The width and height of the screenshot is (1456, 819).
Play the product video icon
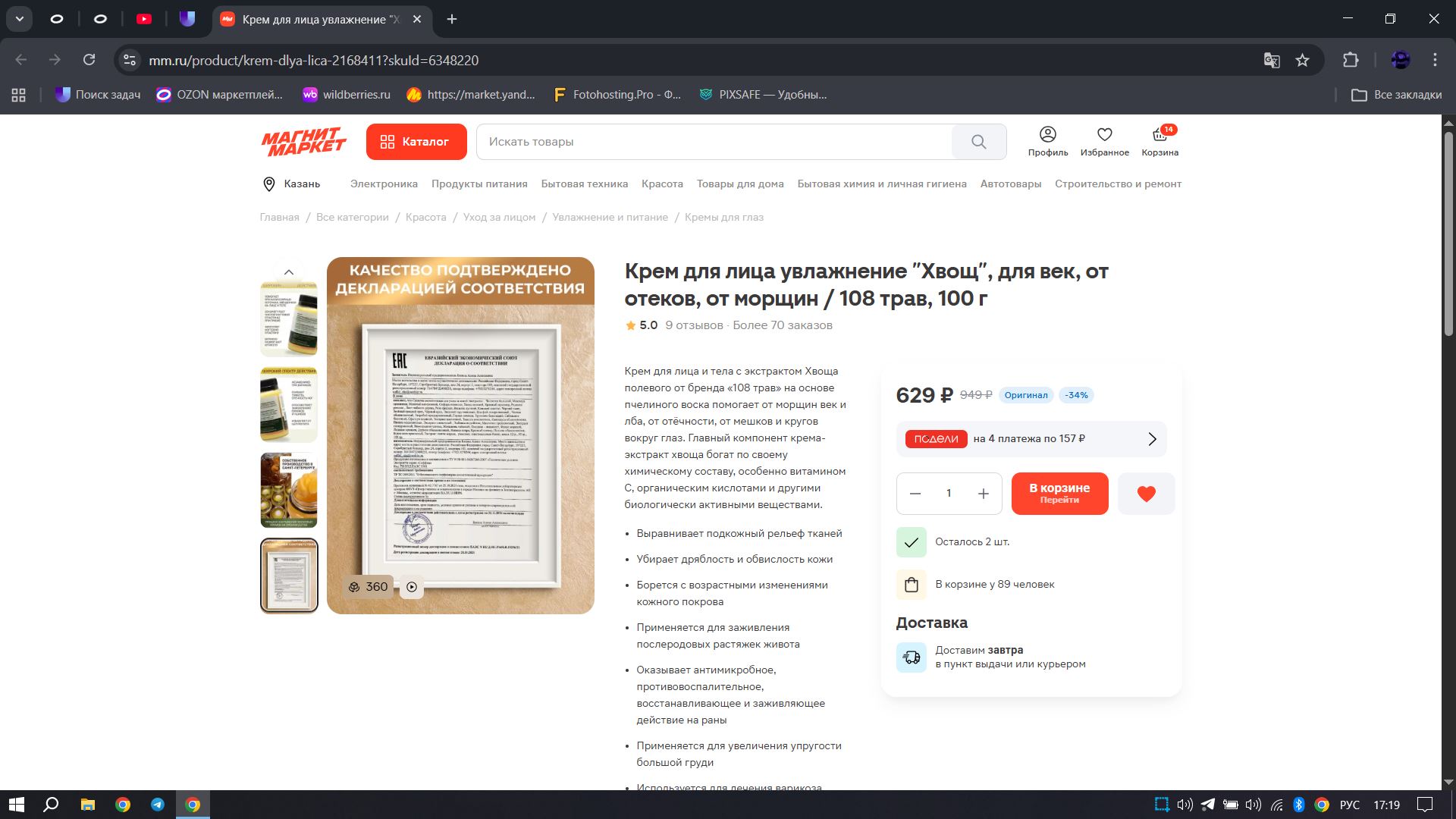tap(412, 587)
